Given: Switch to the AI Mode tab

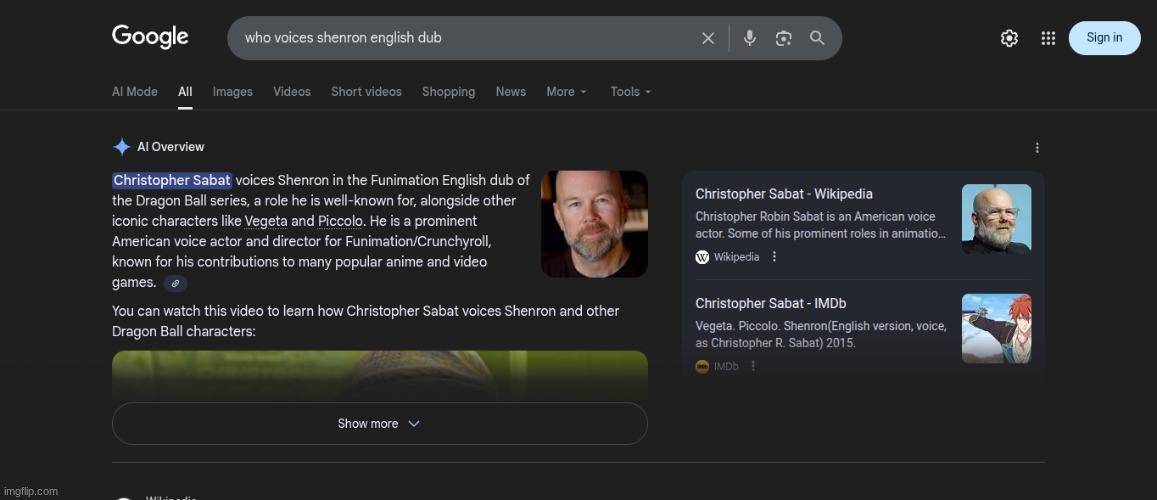Looking at the screenshot, I should 134,92.
